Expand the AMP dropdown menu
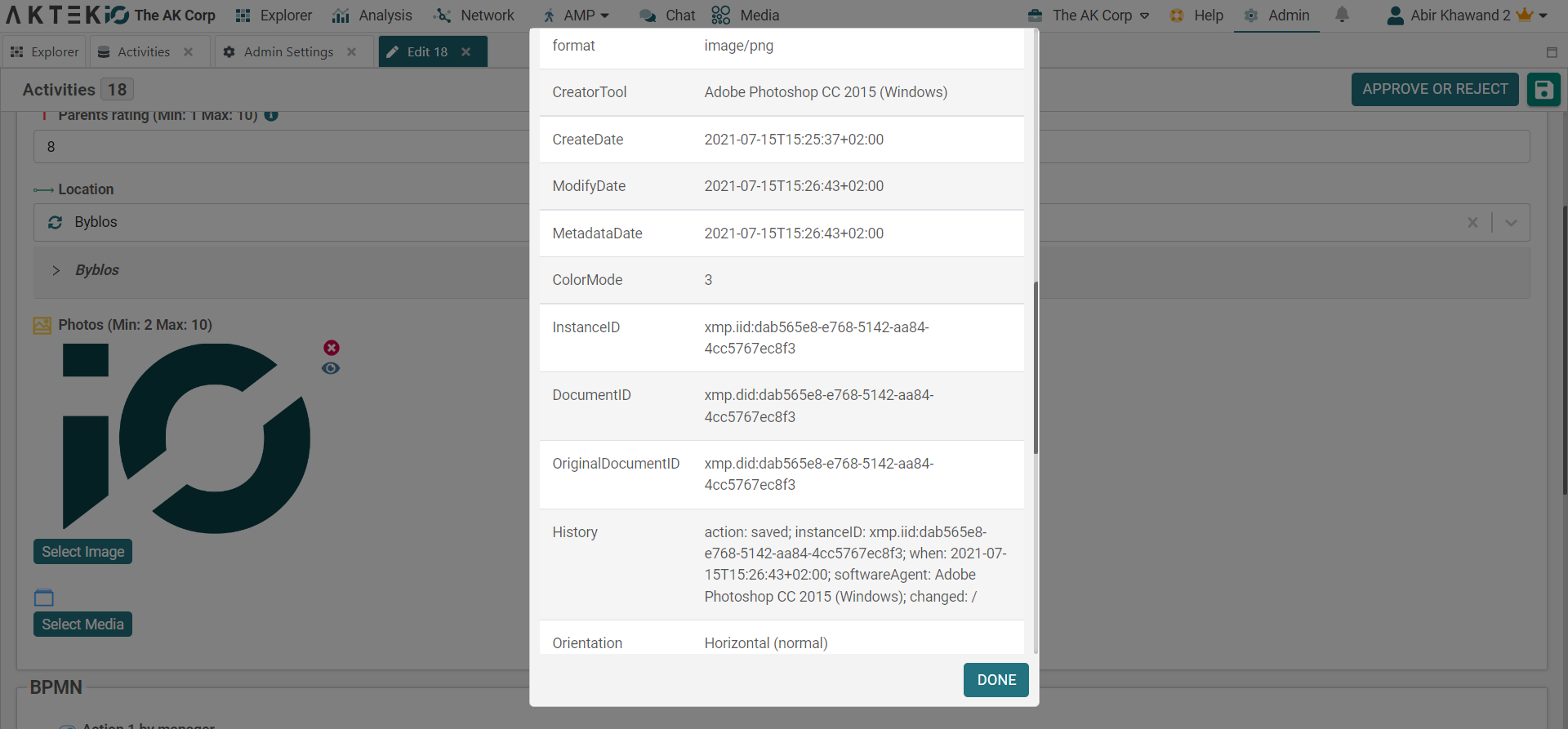This screenshot has height=729, width=1568. [577, 16]
